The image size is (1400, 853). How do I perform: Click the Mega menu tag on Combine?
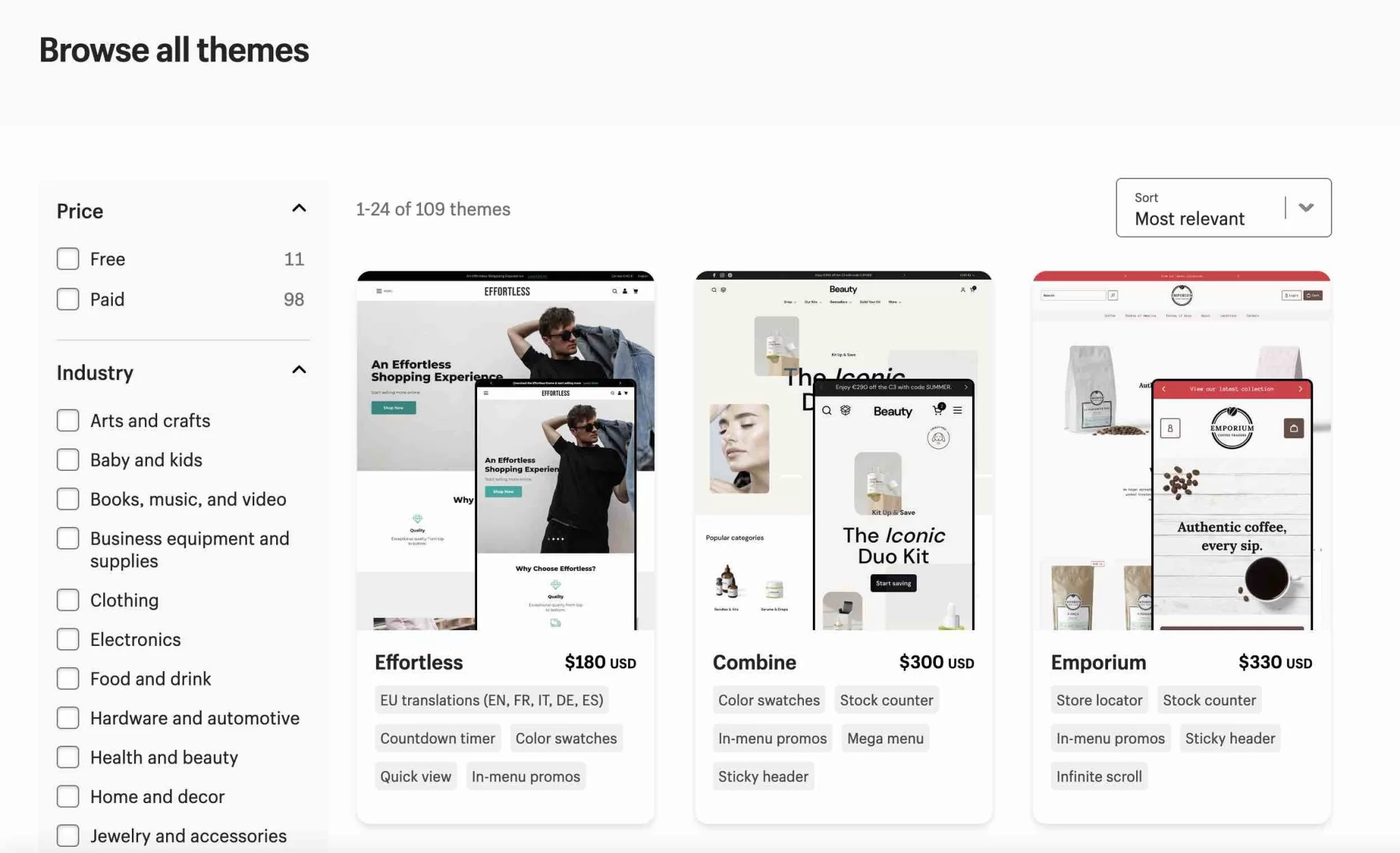(x=884, y=738)
